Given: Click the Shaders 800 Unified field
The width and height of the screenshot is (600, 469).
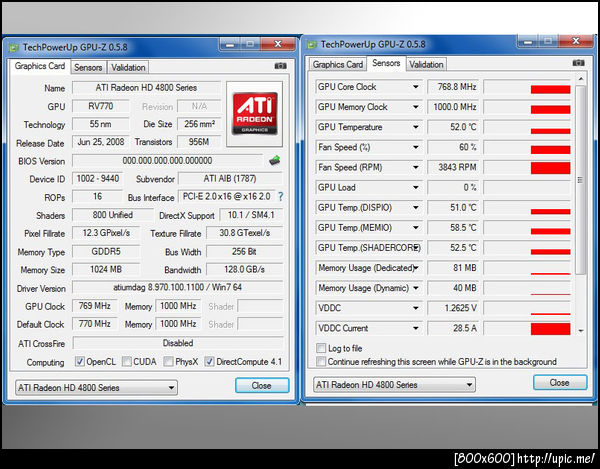Looking at the screenshot, I should coord(112,215).
